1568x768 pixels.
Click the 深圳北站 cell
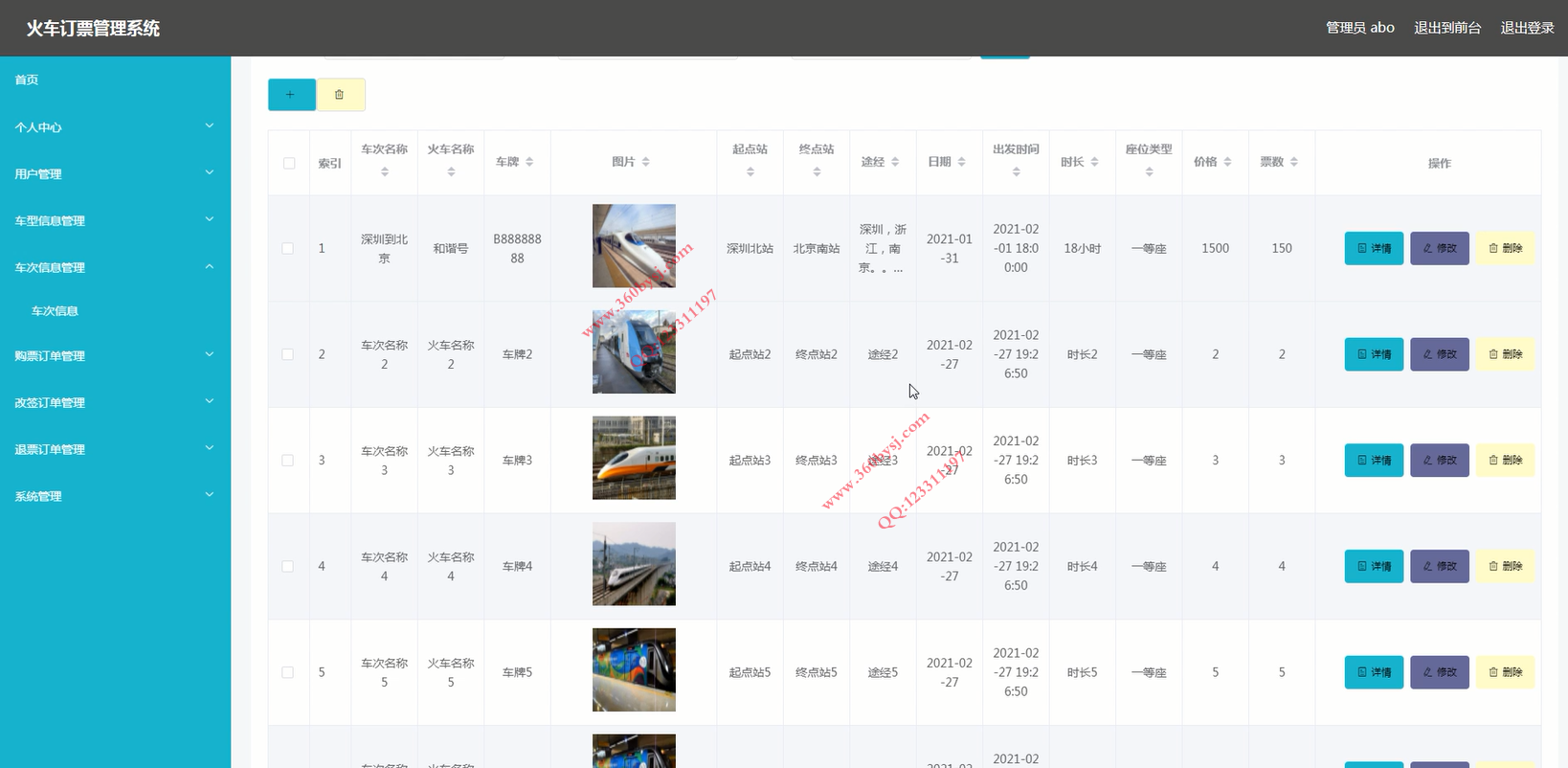pyautogui.click(x=750, y=249)
